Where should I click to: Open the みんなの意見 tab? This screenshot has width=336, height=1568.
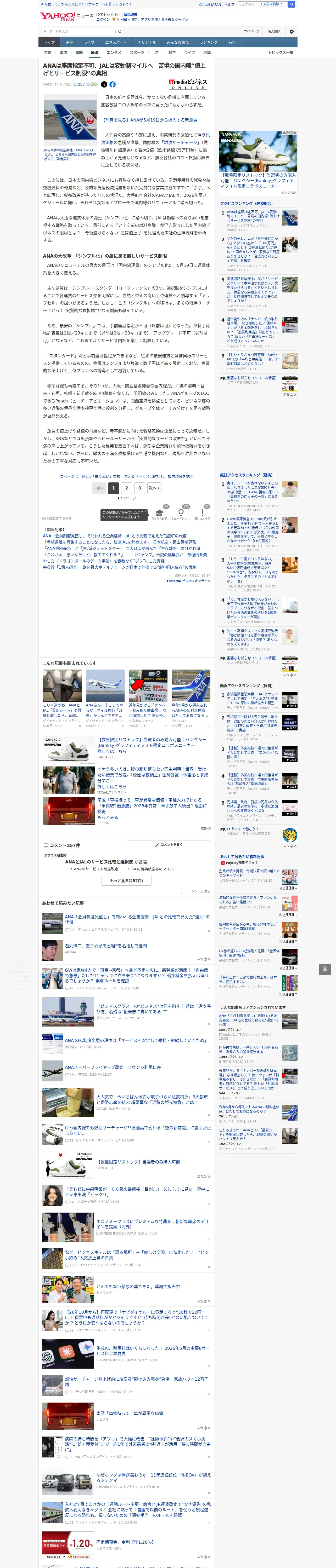[x=178, y=43]
